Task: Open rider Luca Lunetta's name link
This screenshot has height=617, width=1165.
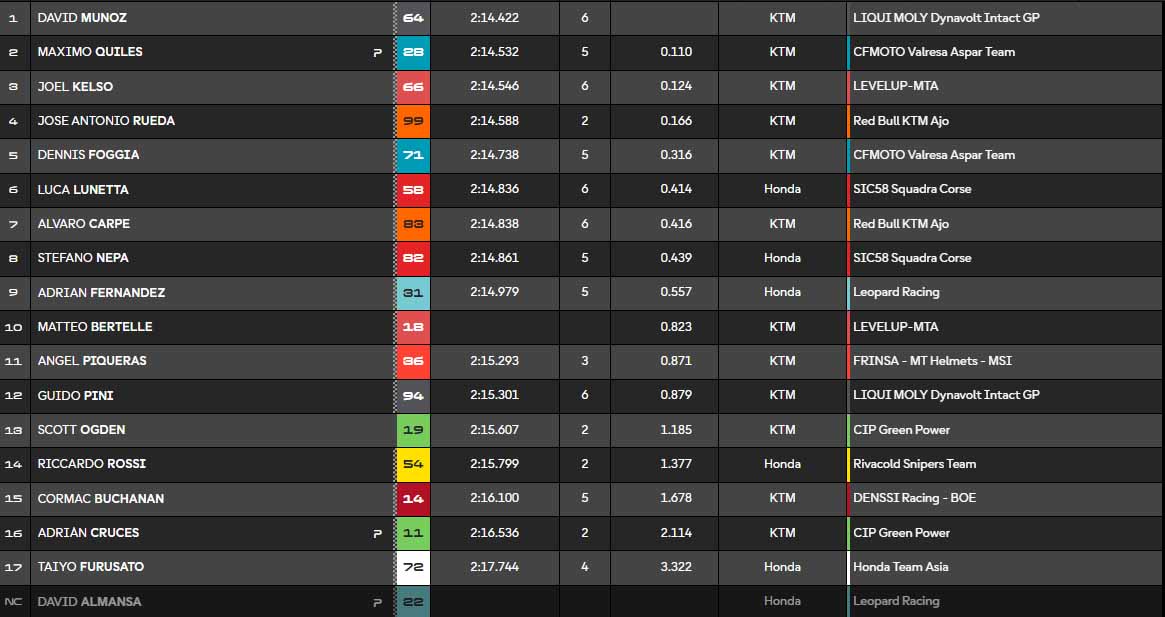Action: [x=83, y=190]
